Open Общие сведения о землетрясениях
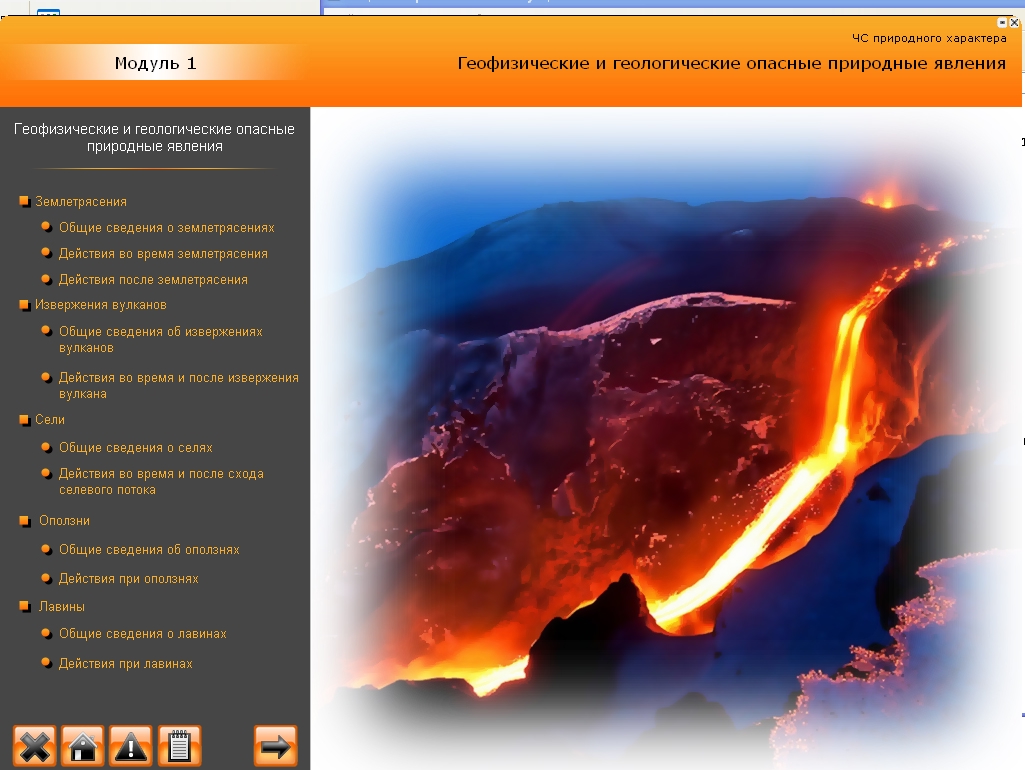Image resolution: width=1025 pixels, height=770 pixels. pos(166,228)
